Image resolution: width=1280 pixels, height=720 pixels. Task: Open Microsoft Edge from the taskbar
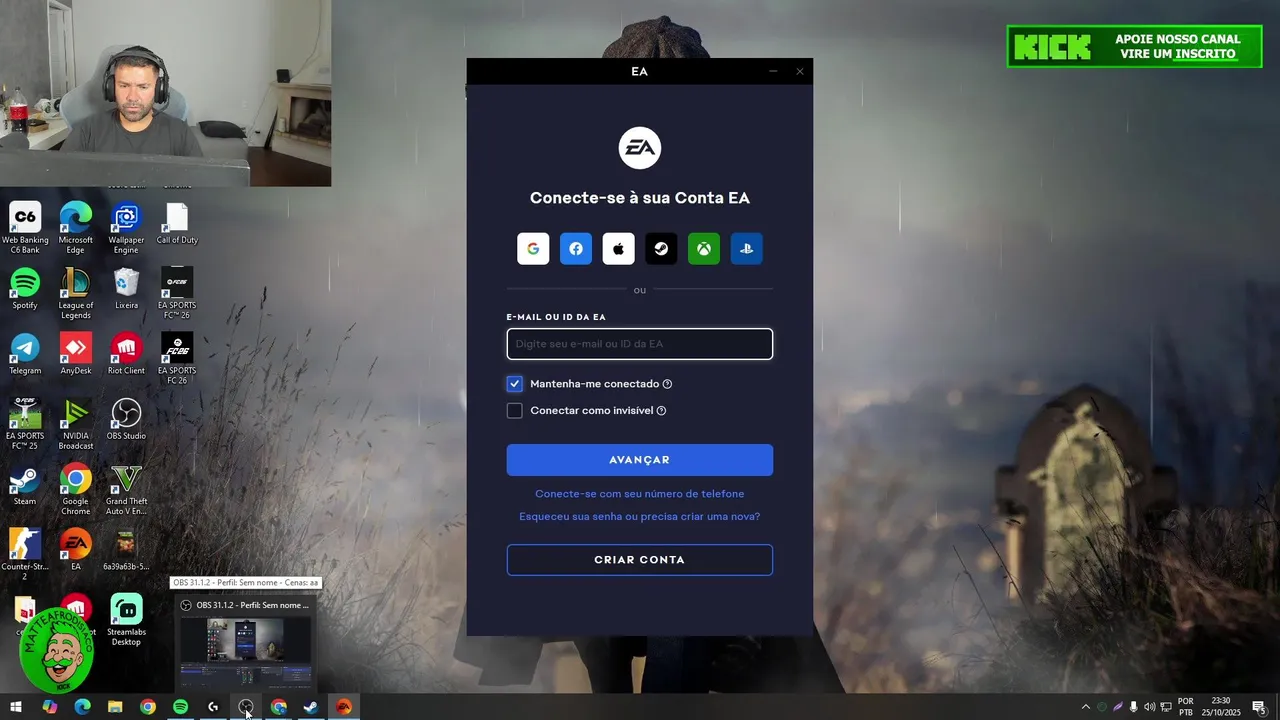point(82,707)
